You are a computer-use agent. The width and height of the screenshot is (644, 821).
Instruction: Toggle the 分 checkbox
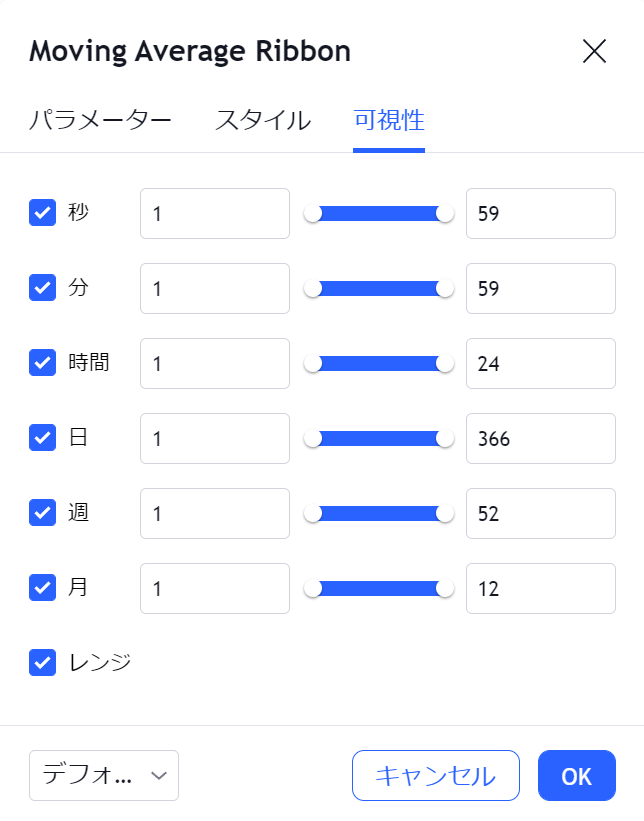point(43,288)
